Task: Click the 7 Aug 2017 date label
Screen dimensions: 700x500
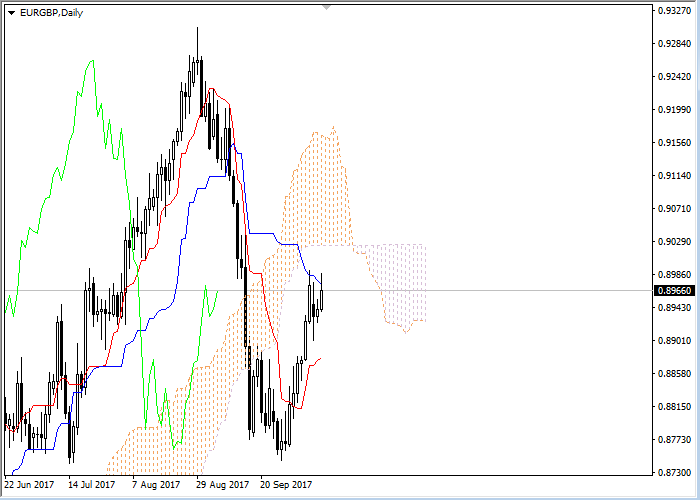Action: [x=156, y=485]
